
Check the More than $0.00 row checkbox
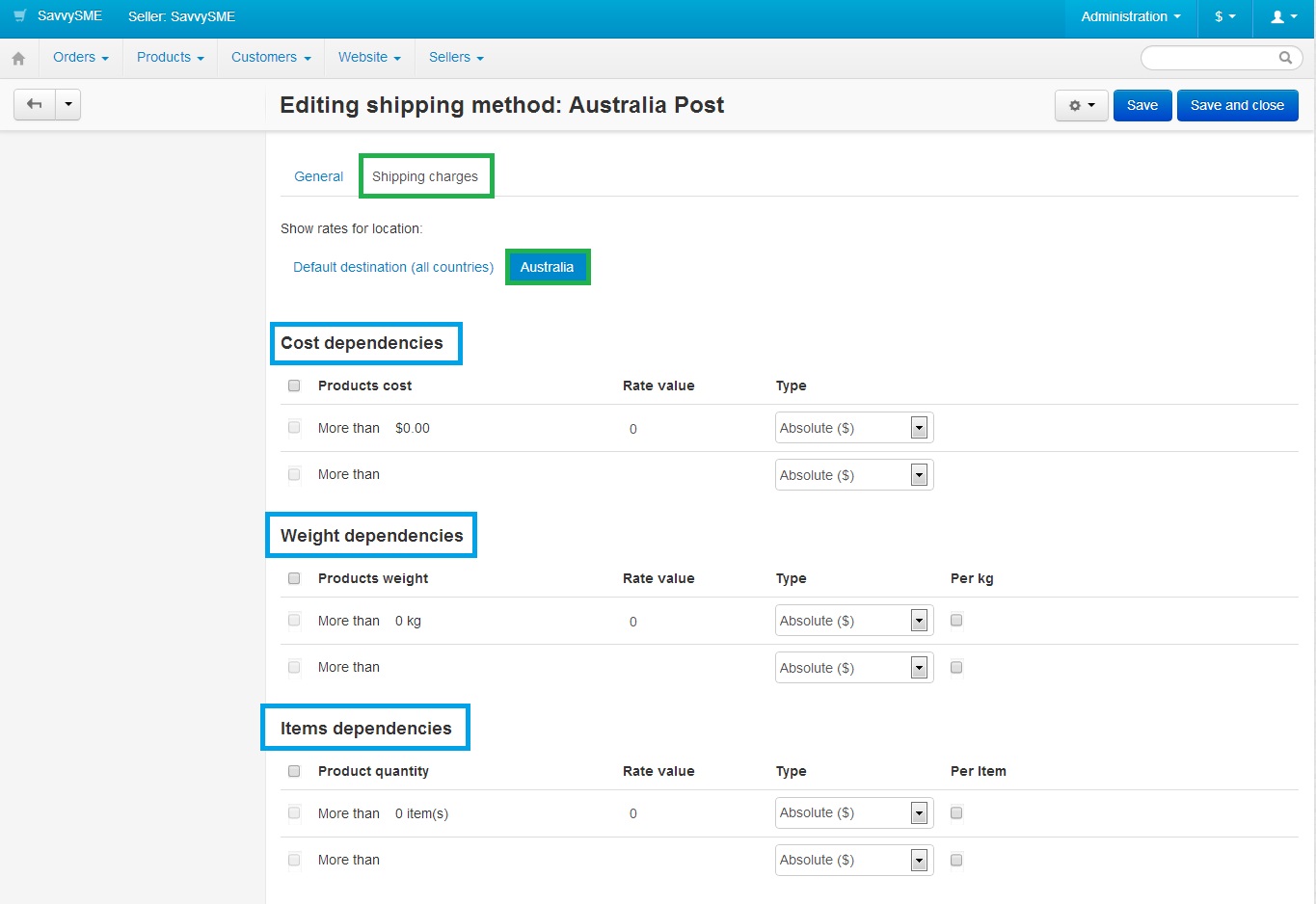click(x=294, y=427)
